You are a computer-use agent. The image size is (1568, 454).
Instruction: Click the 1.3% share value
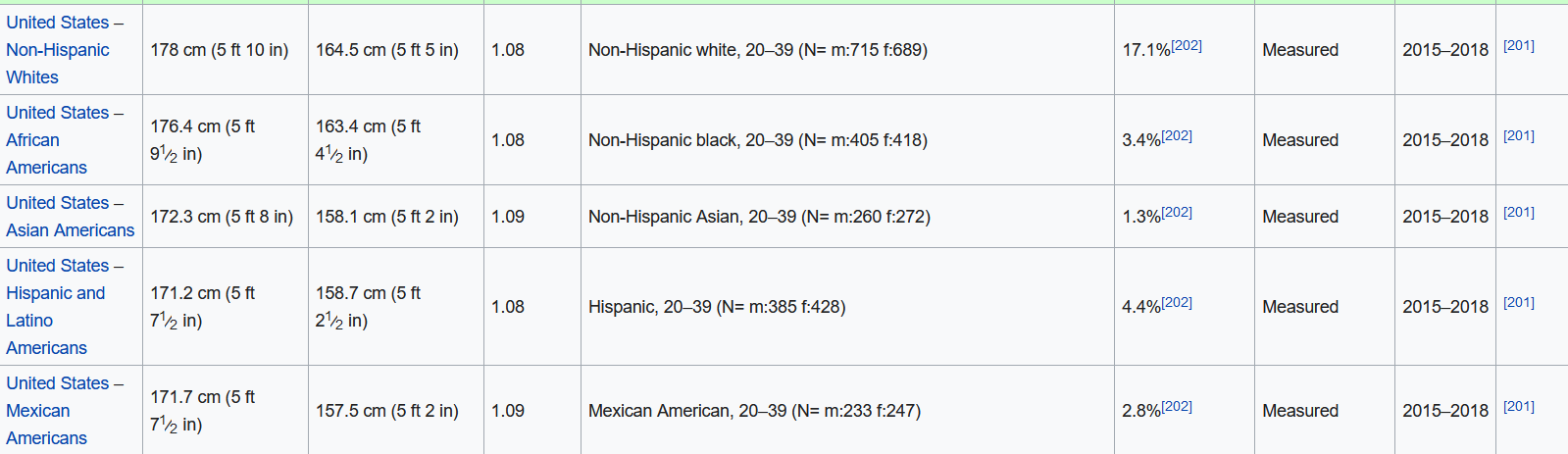(x=1141, y=217)
